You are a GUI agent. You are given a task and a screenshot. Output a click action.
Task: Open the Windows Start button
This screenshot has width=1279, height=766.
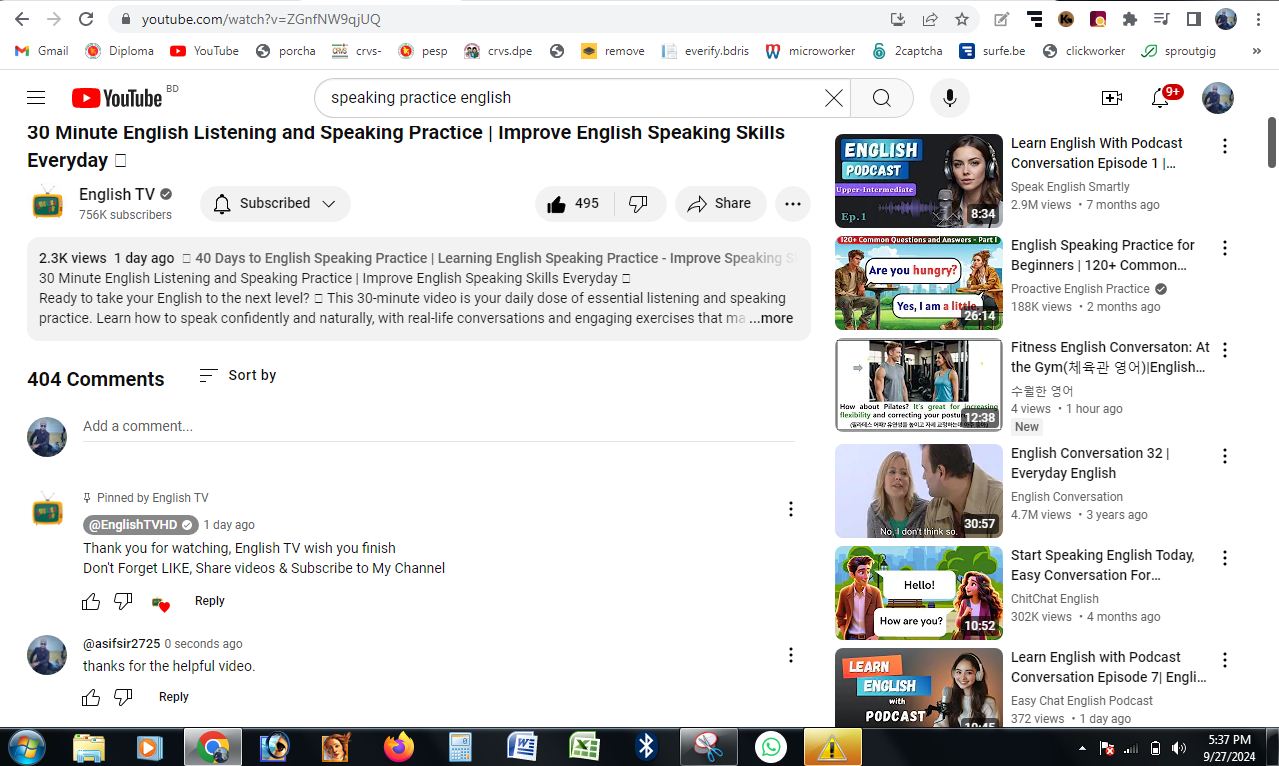pyautogui.click(x=27, y=747)
